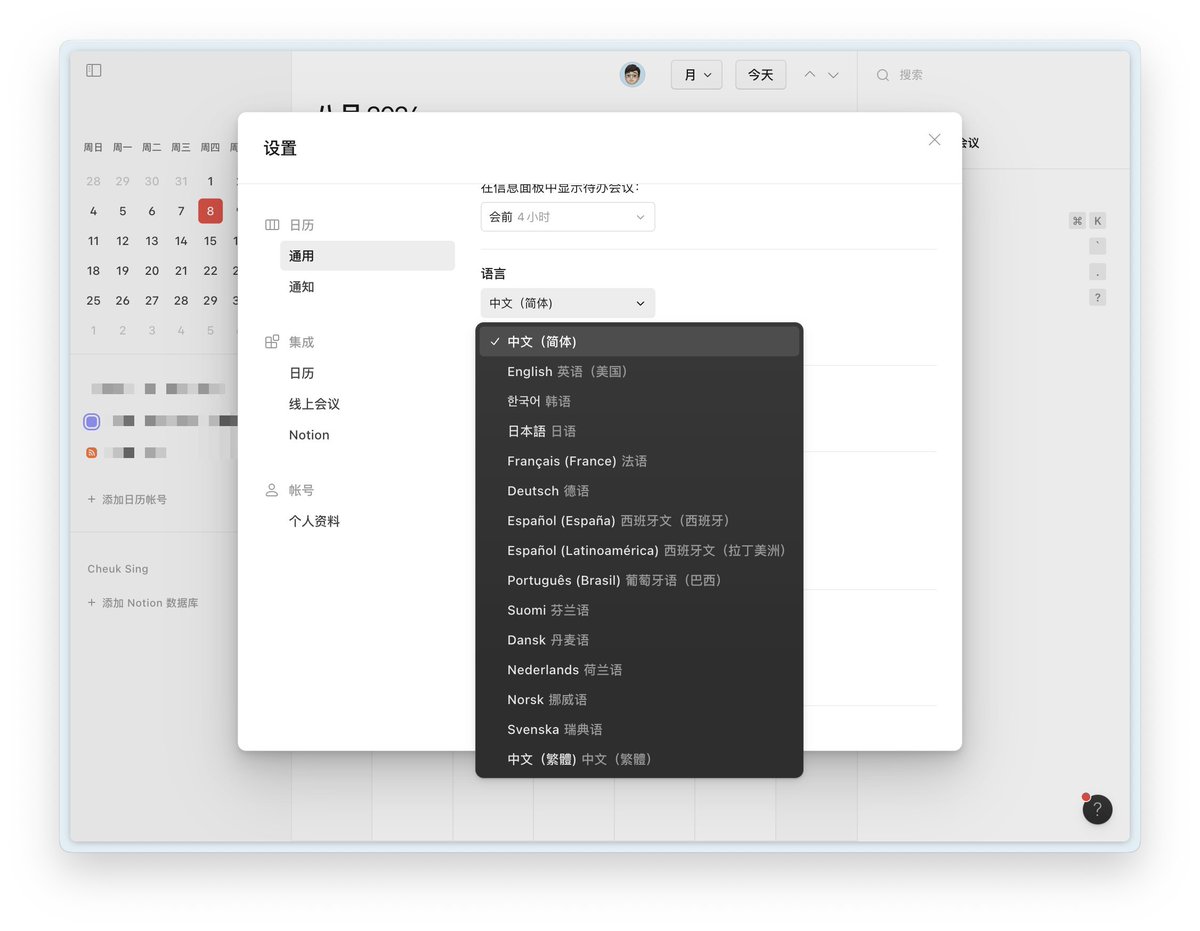
Task: Open the help question mark button
Action: [x=1097, y=810]
